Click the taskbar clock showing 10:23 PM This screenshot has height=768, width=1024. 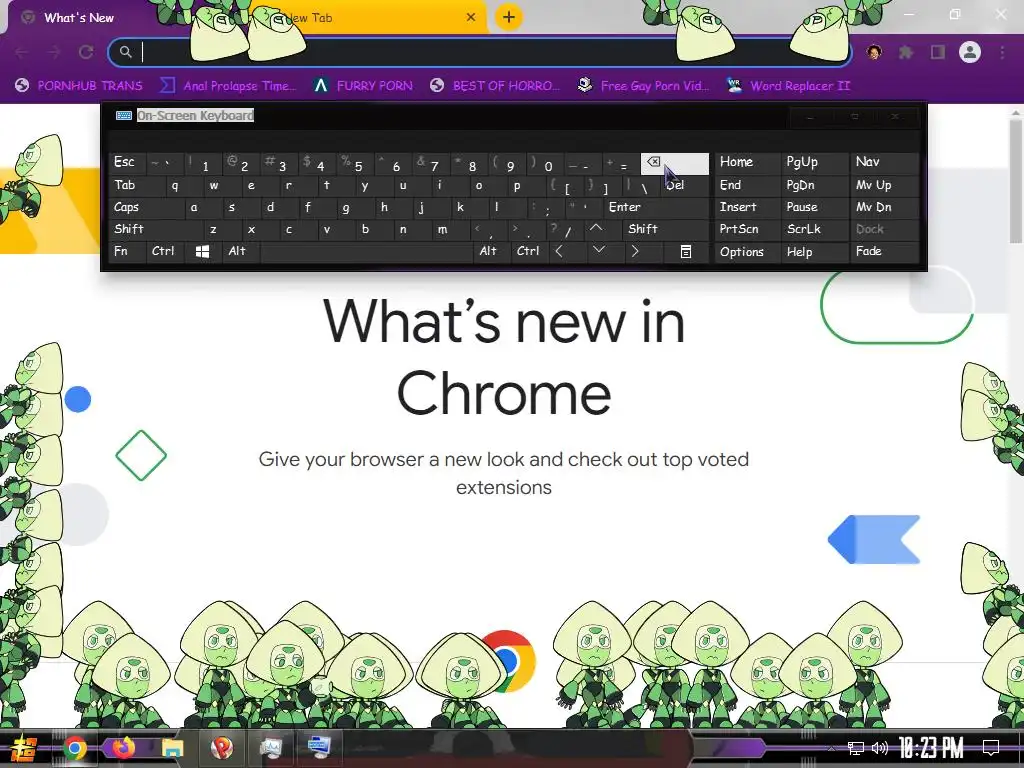click(x=931, y=748)
